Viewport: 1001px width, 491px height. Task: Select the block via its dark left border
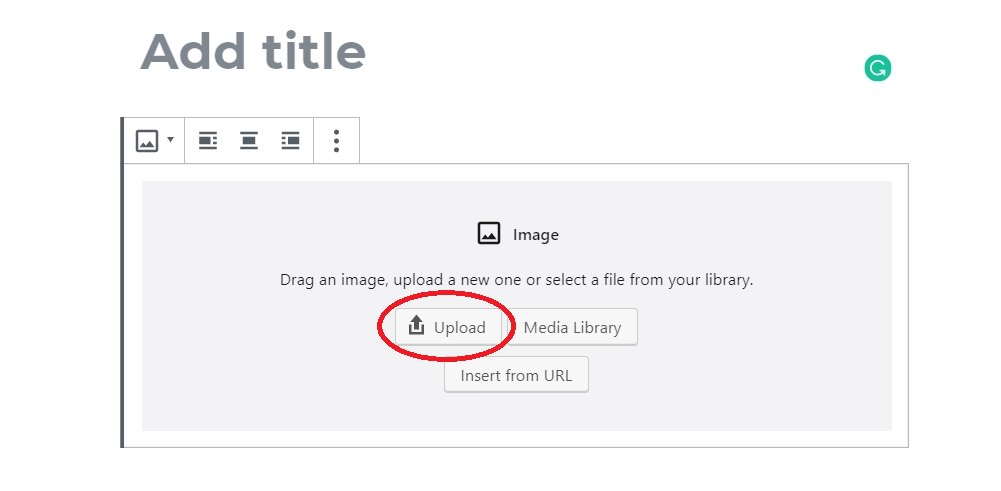tap(122, 300)
